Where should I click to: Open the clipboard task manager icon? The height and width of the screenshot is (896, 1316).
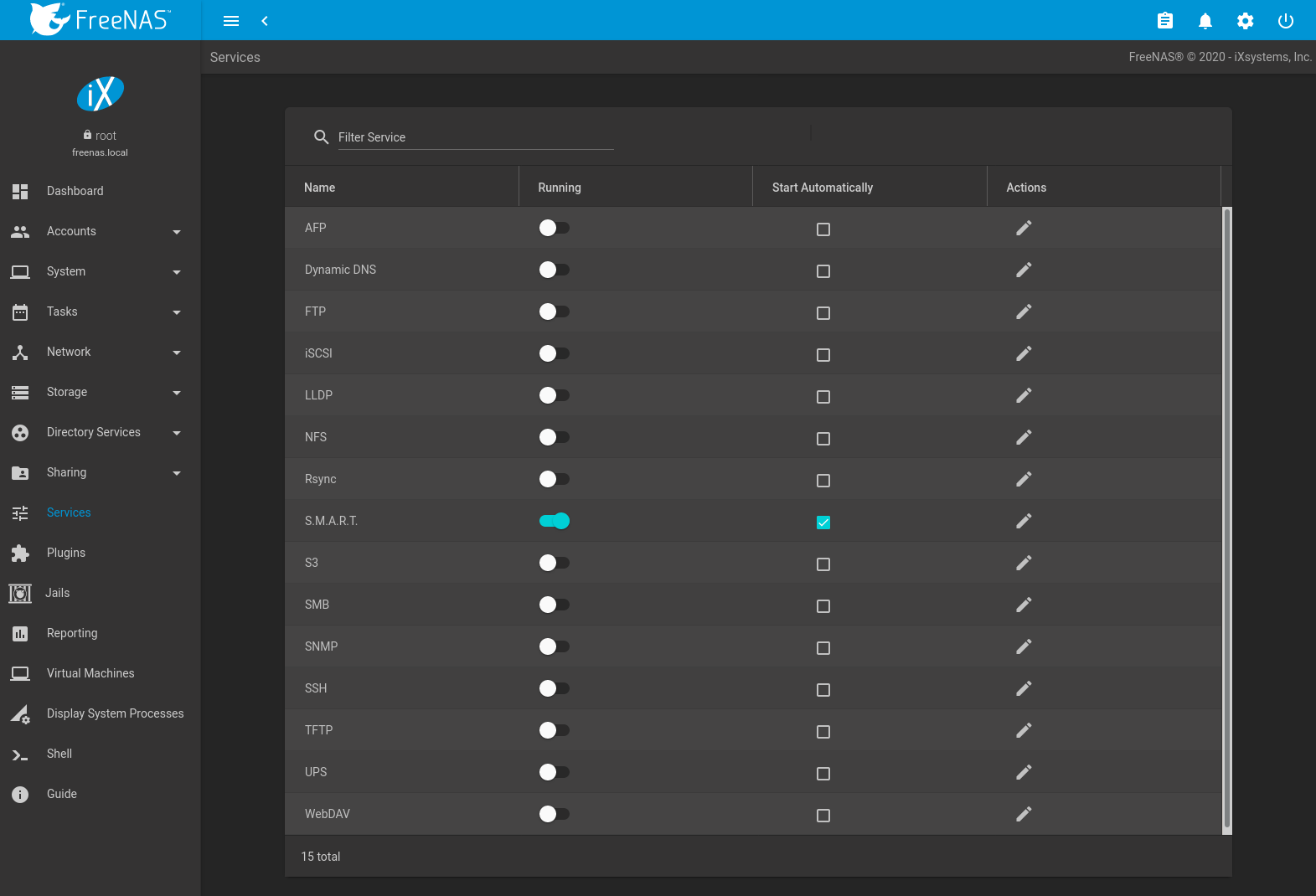point(1164,21)
